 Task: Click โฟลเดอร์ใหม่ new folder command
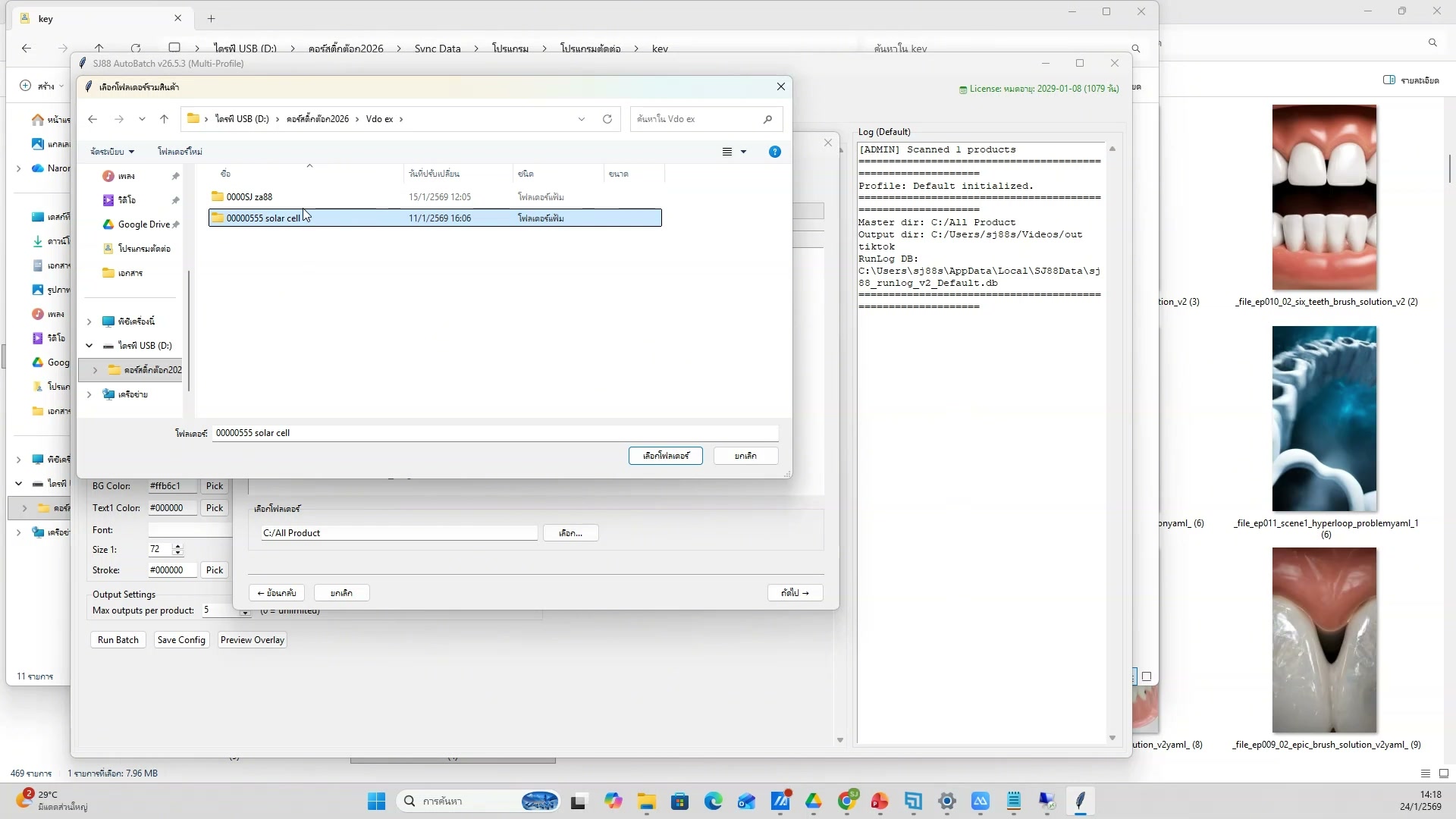click(x=180, y=152)
